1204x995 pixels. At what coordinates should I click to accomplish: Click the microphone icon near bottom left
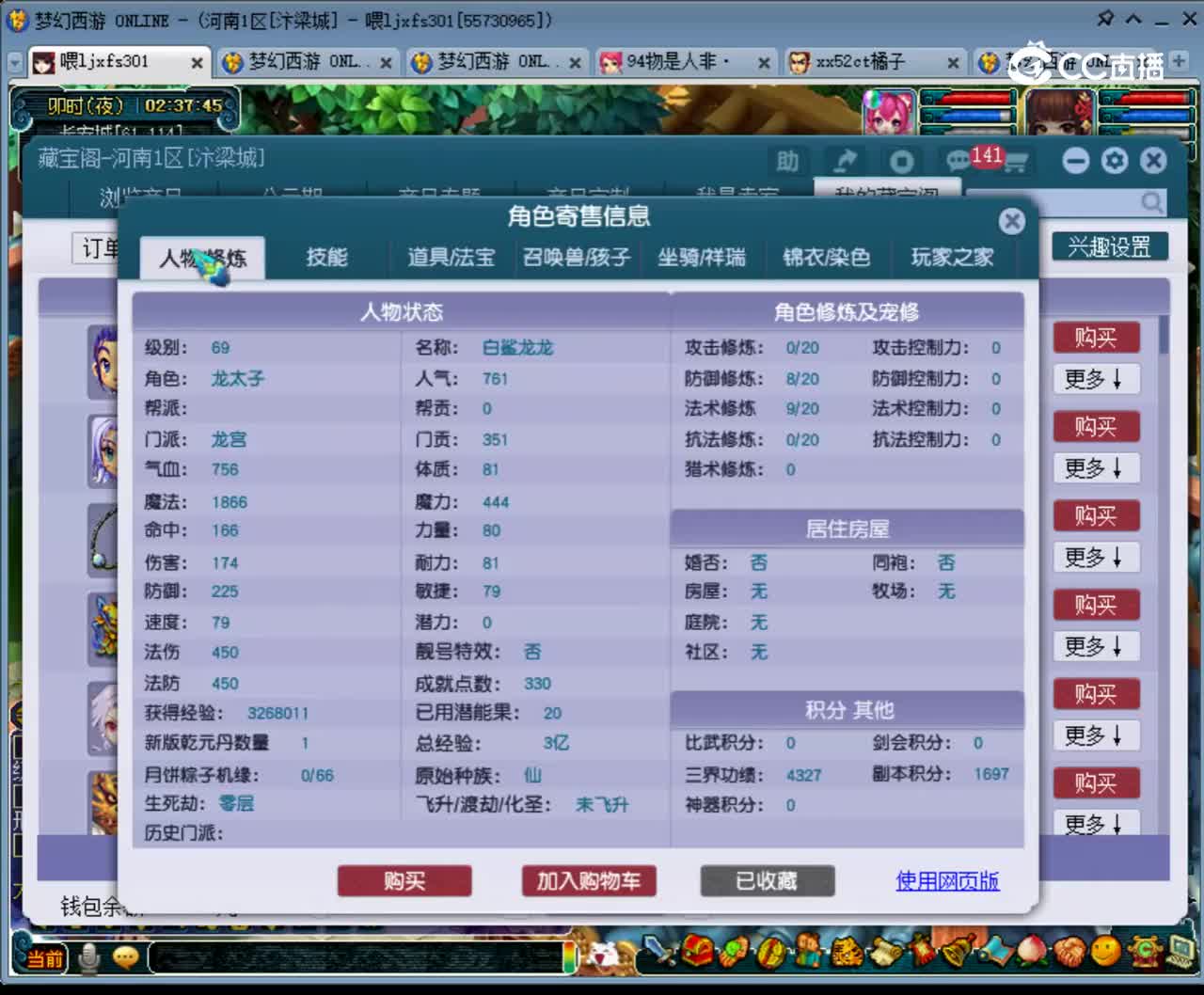(88, 957)
